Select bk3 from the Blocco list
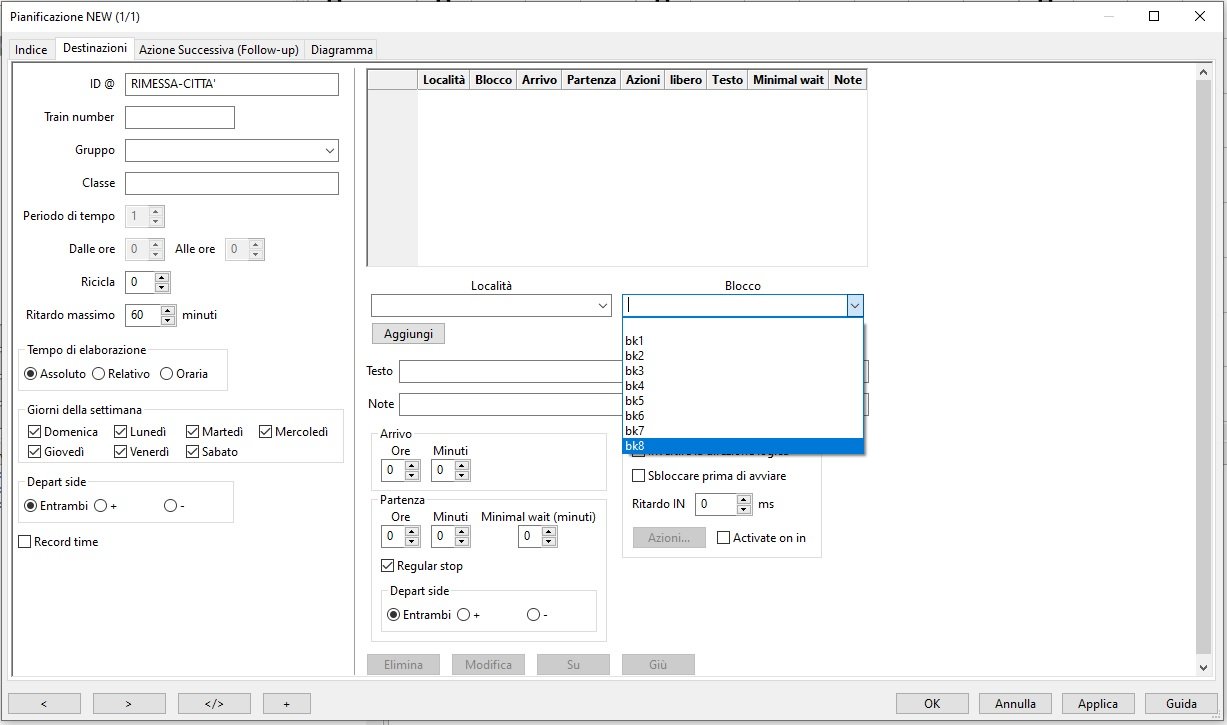This screenshot has width=1227, height=725. click(x=635, y=371)
